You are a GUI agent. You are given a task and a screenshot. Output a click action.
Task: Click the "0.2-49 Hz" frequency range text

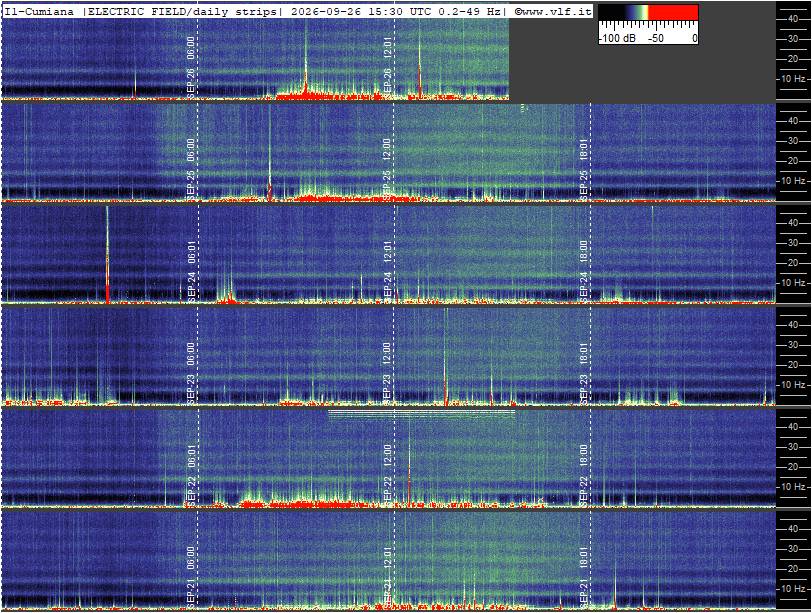point(469,12)
